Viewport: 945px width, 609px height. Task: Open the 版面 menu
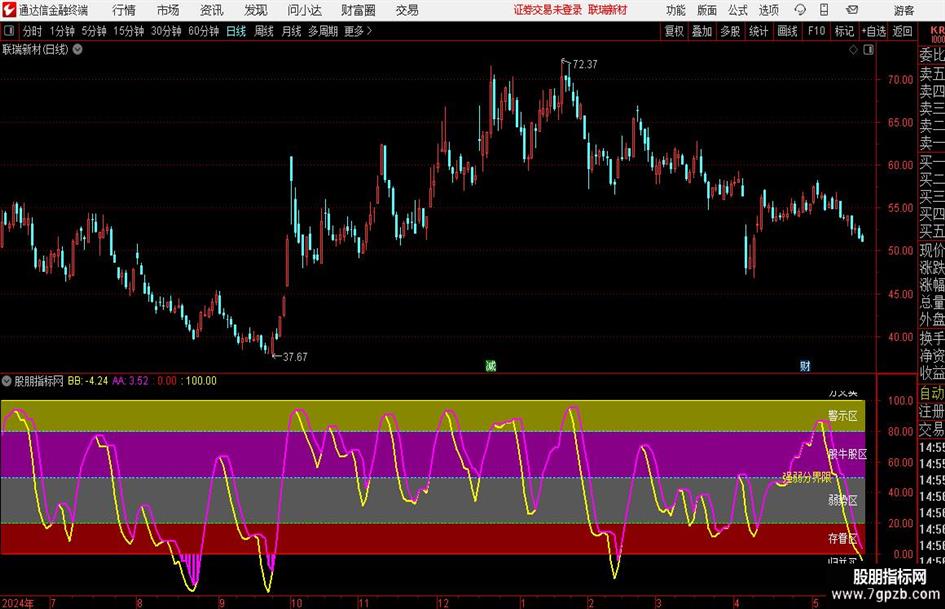pyautogui.click(x=706, y=10)
